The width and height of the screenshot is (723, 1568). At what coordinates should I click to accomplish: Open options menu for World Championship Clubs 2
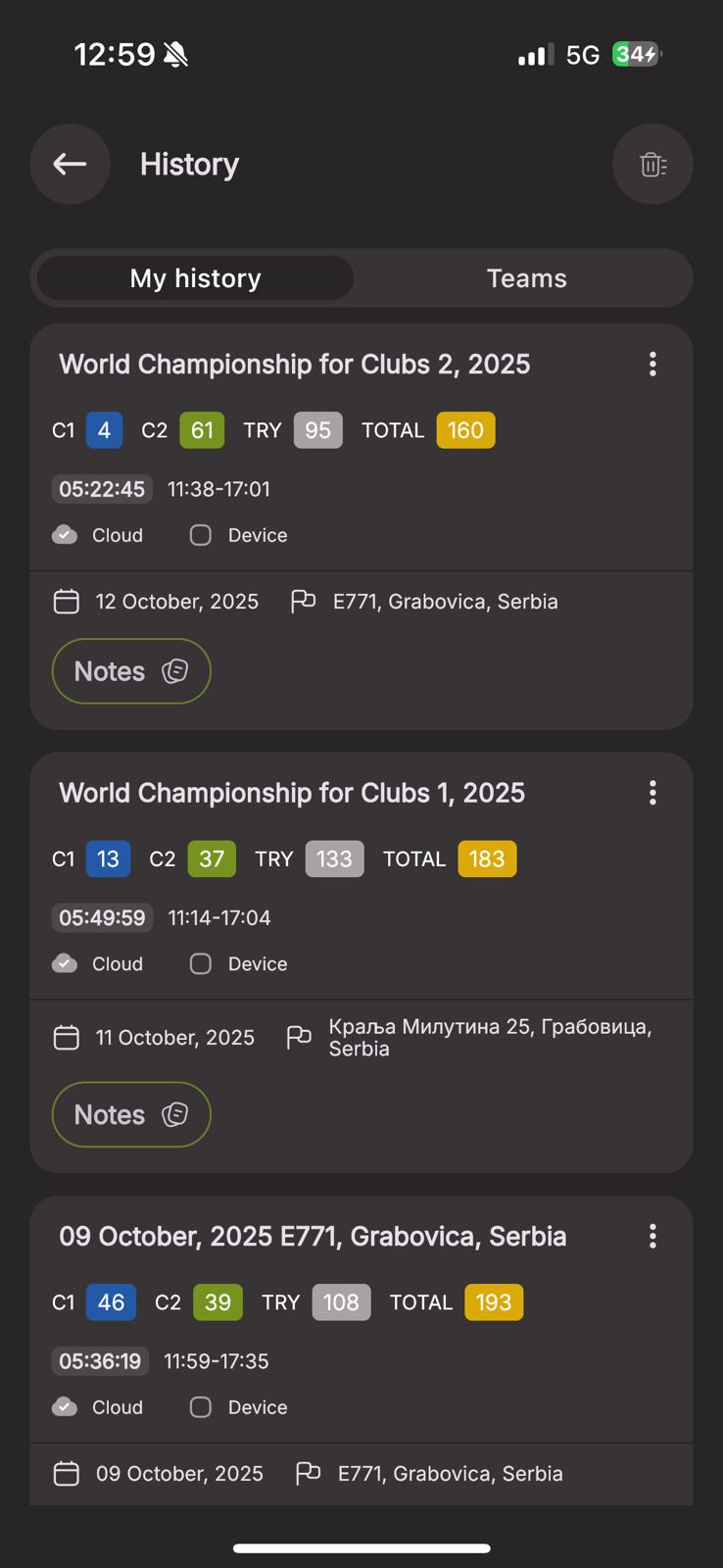pos(652,365)
